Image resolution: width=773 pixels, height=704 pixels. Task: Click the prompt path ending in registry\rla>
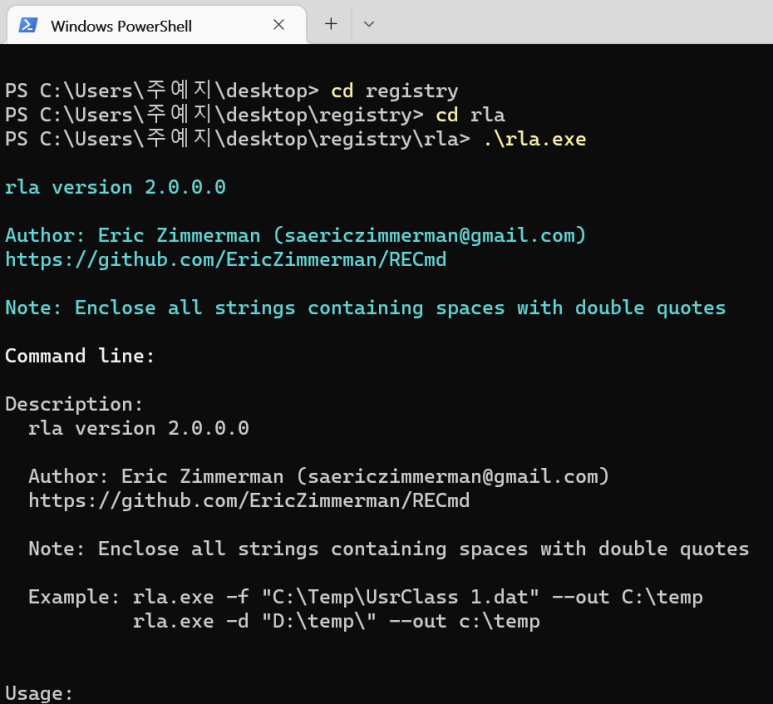click(x=238, y=139)
